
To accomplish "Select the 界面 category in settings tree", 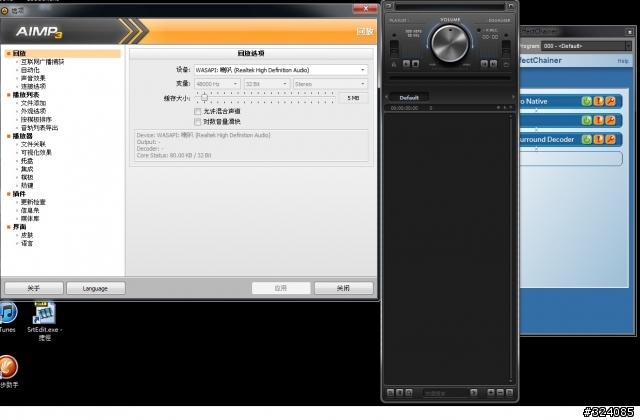I will pos(19,227).
